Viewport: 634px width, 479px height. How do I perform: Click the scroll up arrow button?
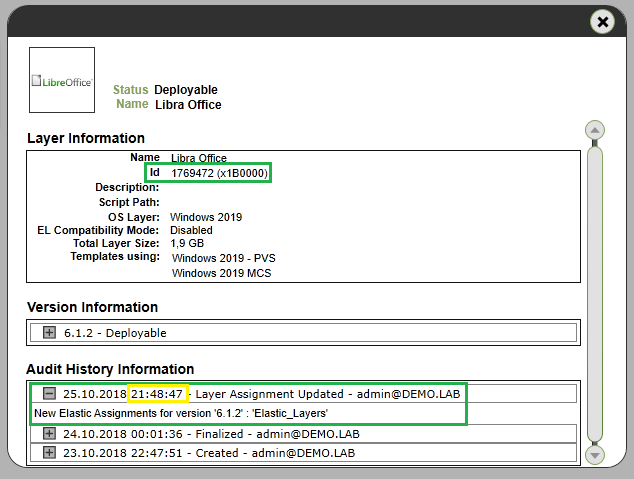595,131
